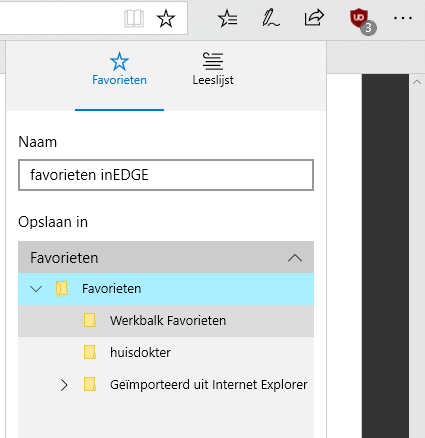The image size is (425, 438).
Task: Open the web note pen icon
Action: 270,18
